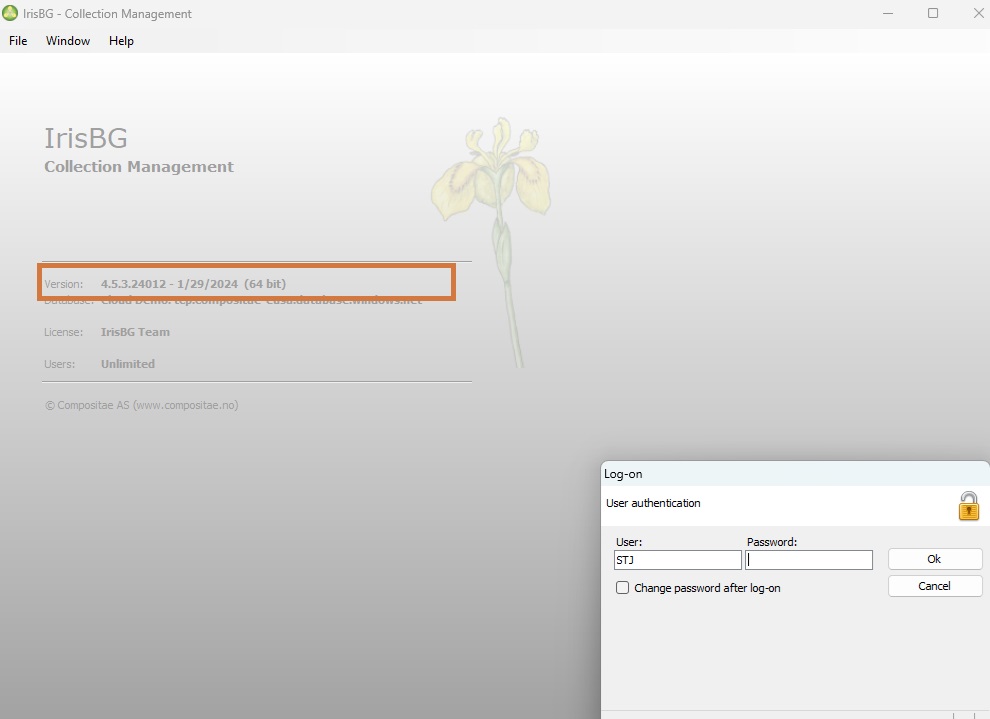This screenshot has height=719, width=990.
Task: Open the Help menu
Action: [x=121, y=41]
